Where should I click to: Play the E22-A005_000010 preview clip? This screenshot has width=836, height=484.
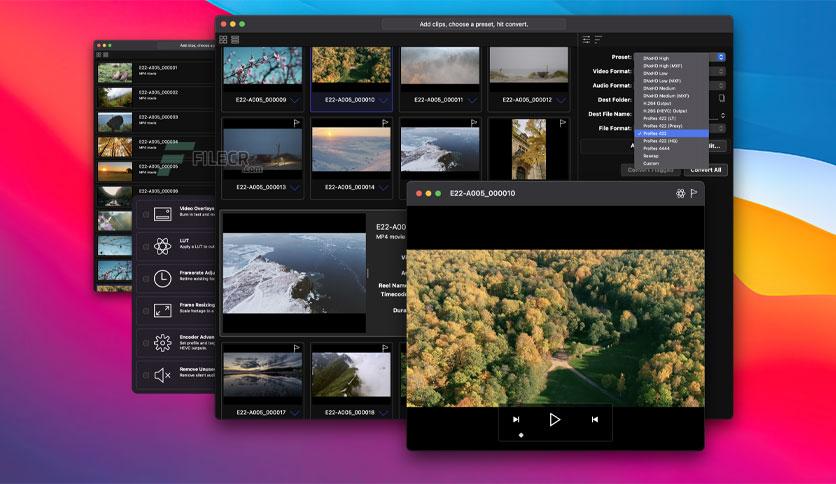[554, 420]
